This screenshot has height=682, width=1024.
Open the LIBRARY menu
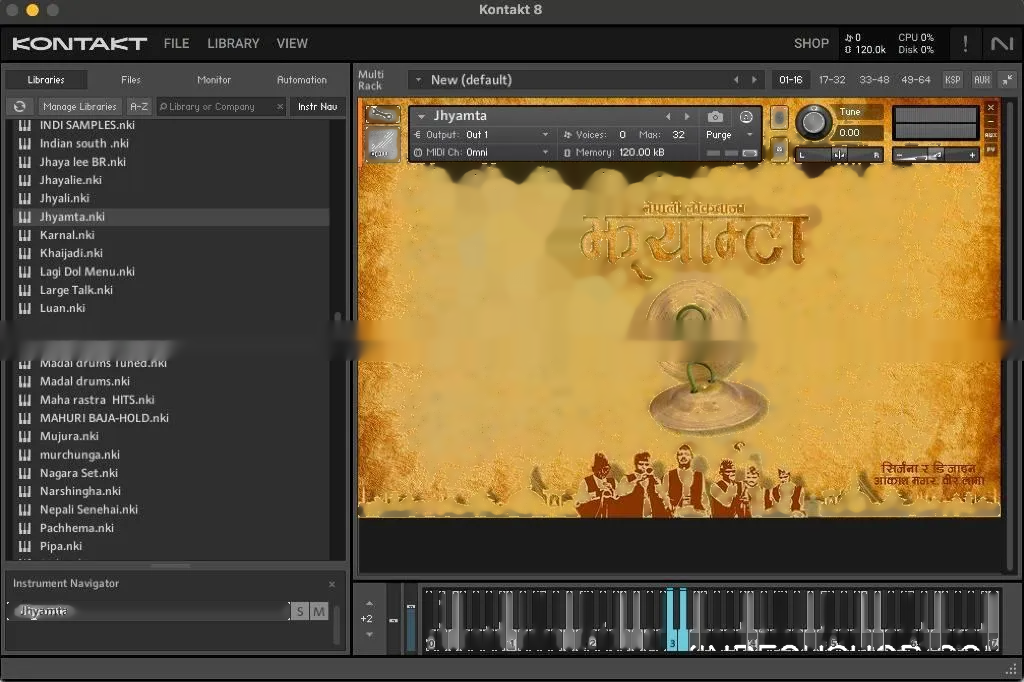pos(232,43)
